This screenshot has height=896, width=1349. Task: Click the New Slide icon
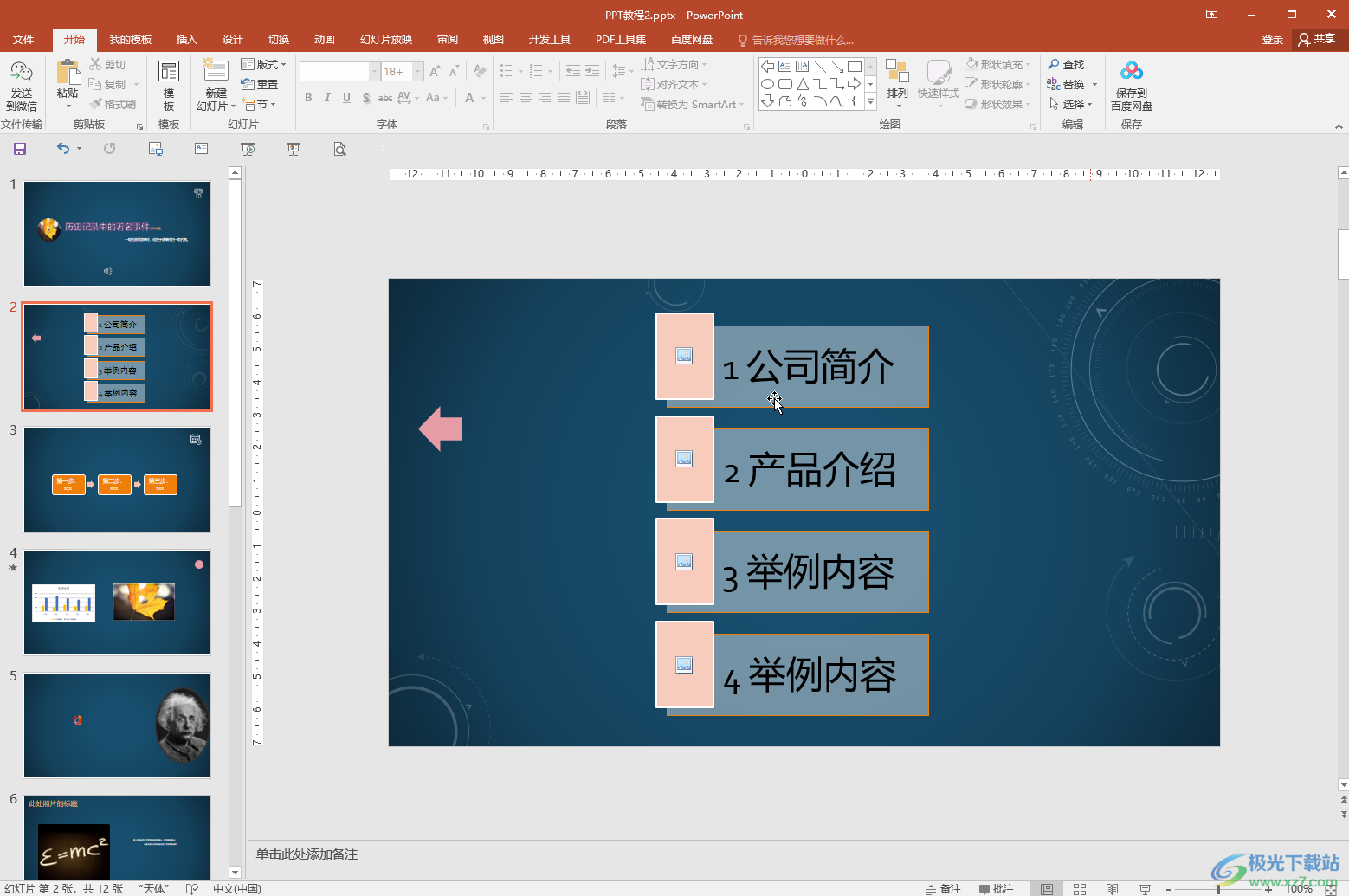(216, 71)
